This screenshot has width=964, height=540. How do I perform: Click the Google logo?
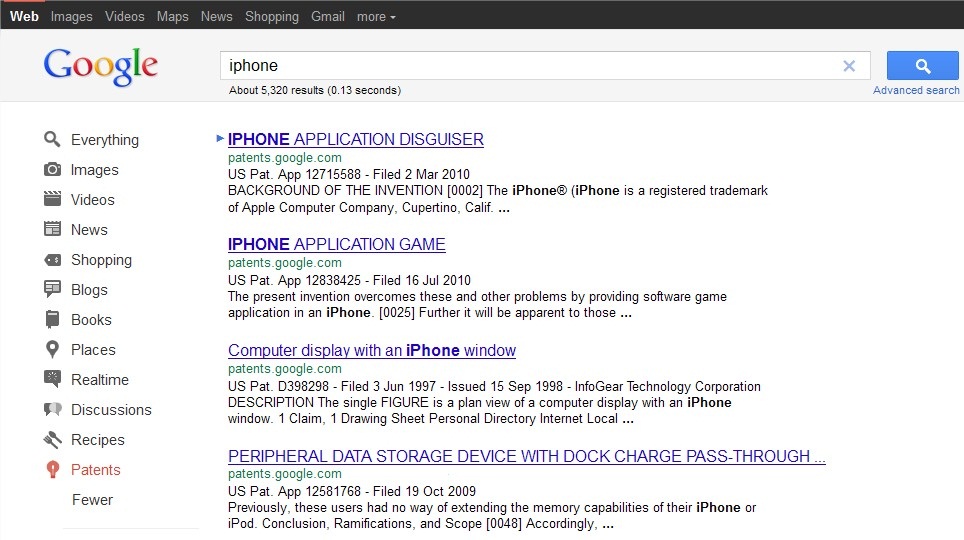[x=100, y=66]
